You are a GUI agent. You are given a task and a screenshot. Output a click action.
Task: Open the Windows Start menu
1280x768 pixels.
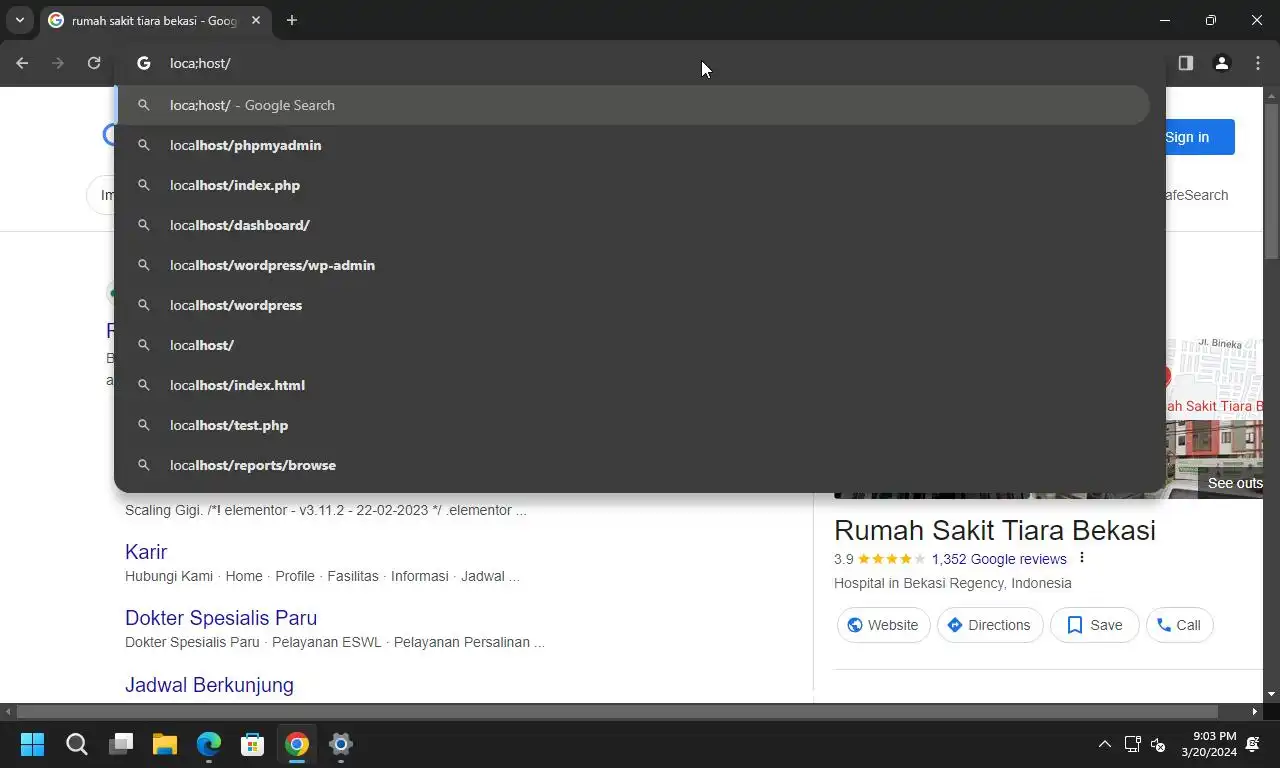[32, 744]
